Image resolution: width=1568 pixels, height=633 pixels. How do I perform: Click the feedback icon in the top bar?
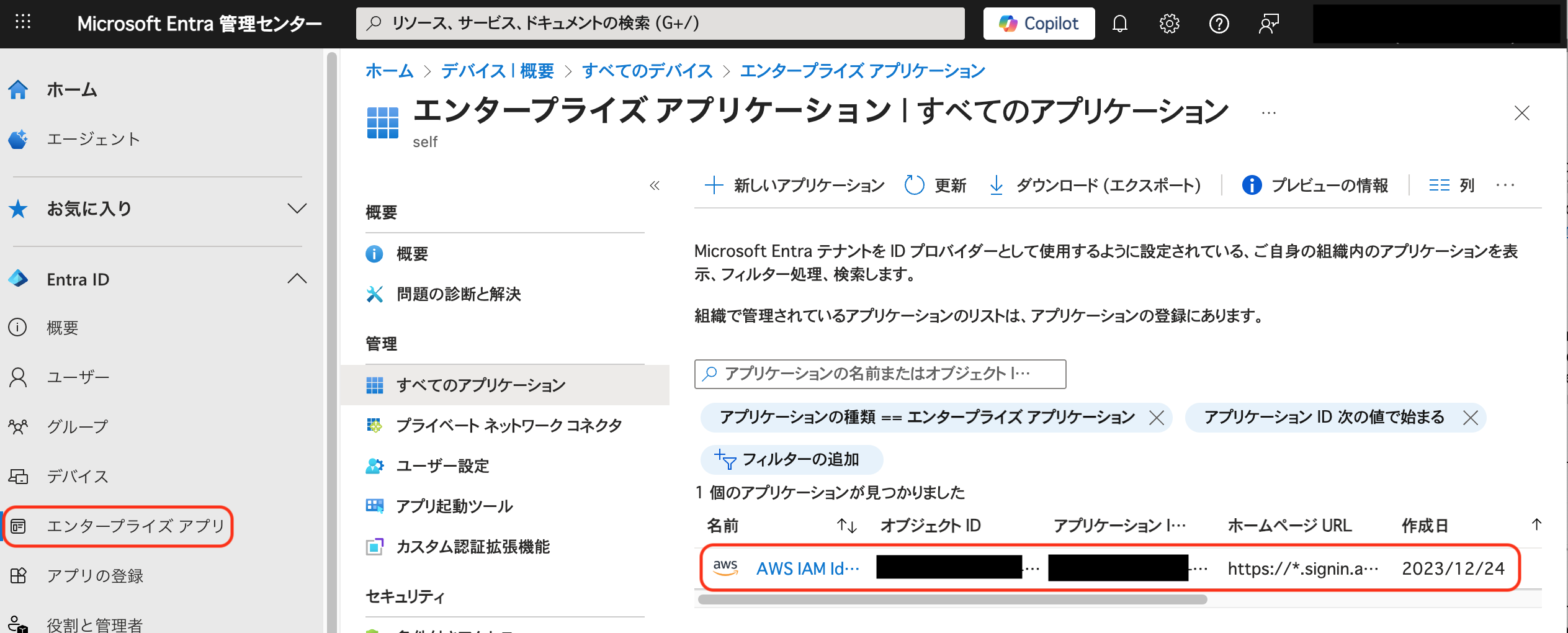1268,24
